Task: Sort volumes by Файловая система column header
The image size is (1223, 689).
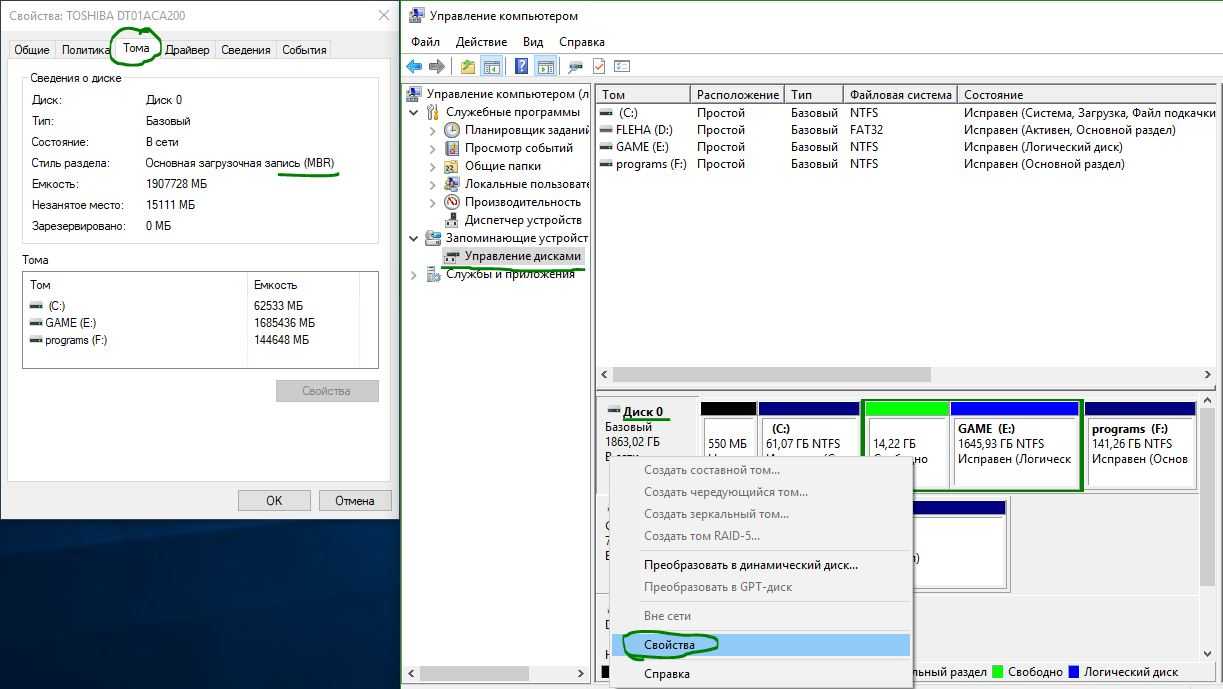Action: [x=900, y=95]
